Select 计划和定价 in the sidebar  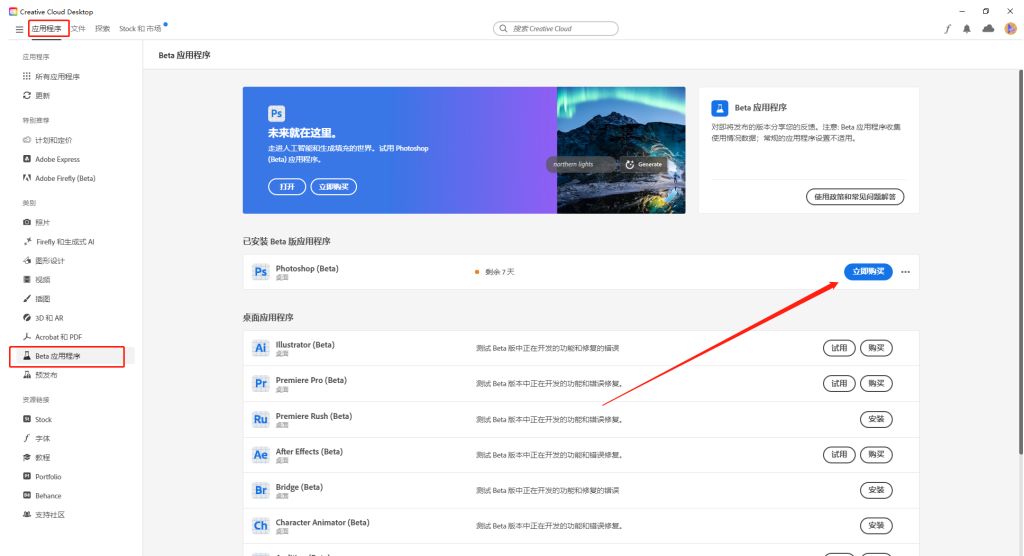click(x=54, y=140)
